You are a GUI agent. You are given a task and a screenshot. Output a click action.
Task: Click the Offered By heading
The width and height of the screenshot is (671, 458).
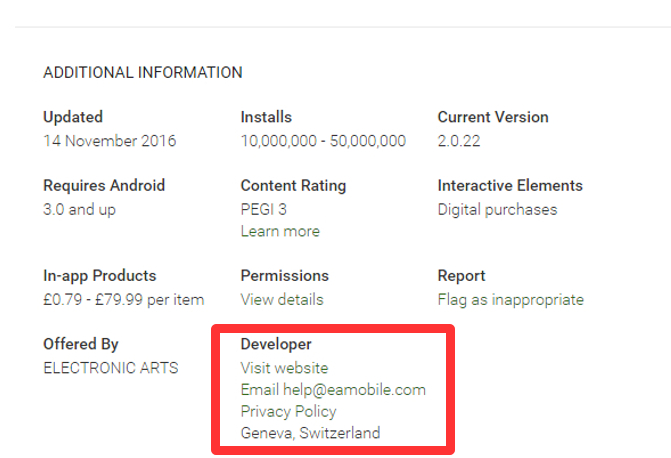click(83, 344)
